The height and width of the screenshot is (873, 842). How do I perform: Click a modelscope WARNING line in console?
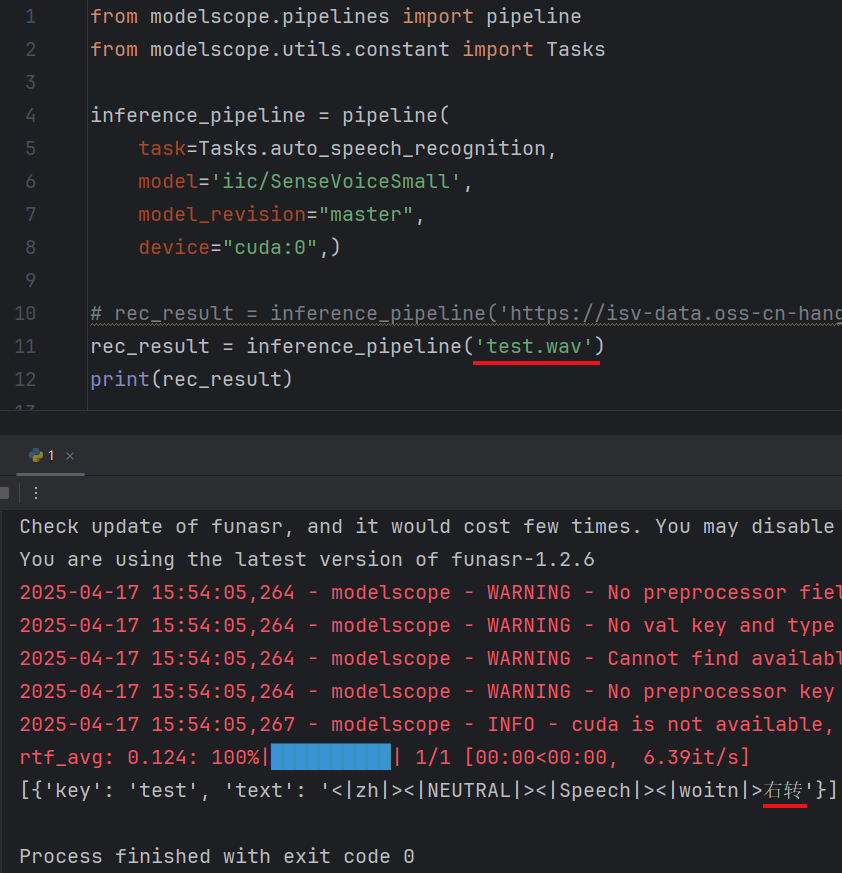pyautogui.click(x=400, y=592)
